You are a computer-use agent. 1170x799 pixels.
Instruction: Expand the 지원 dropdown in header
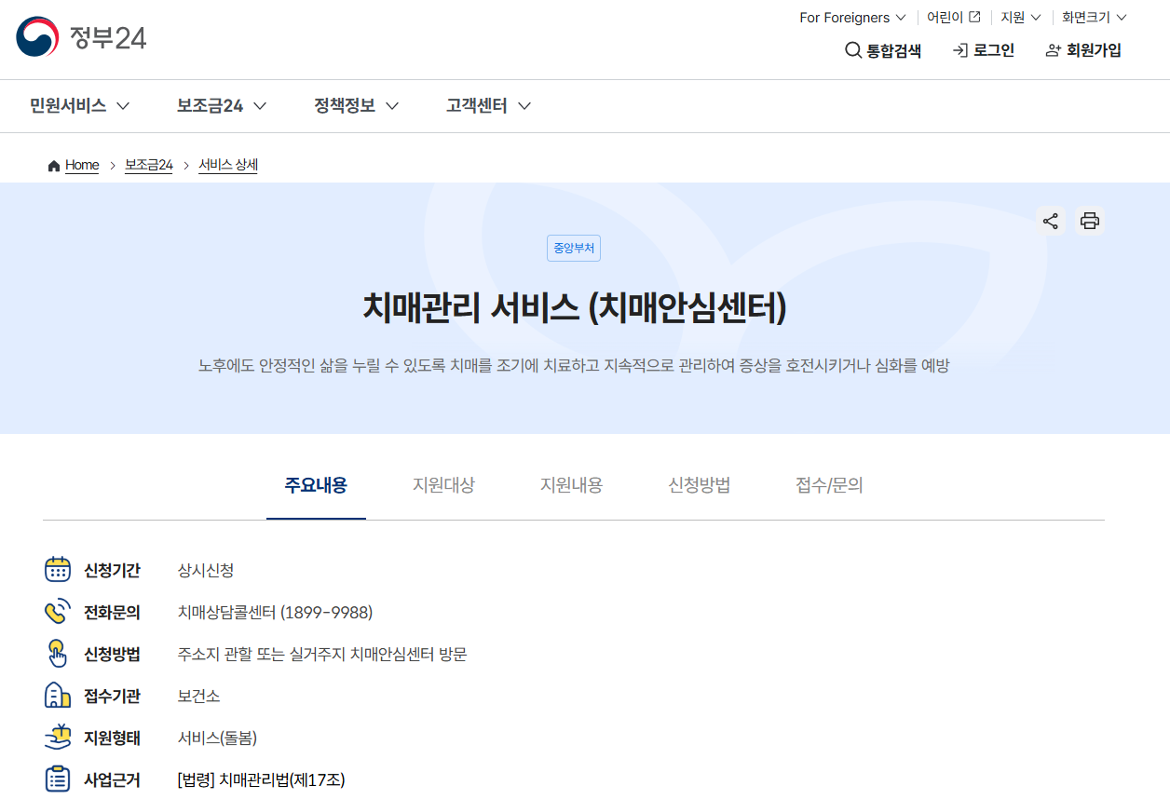tap(1021, 17)
